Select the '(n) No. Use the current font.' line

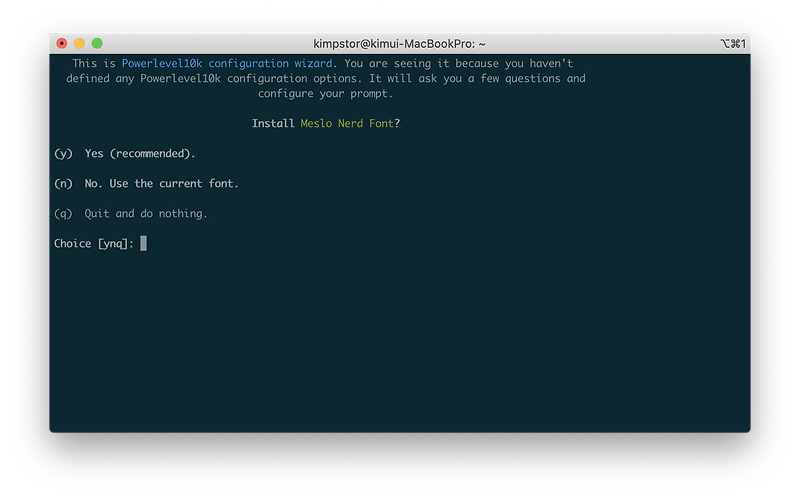pyautogui.click(x=146, y=184)
